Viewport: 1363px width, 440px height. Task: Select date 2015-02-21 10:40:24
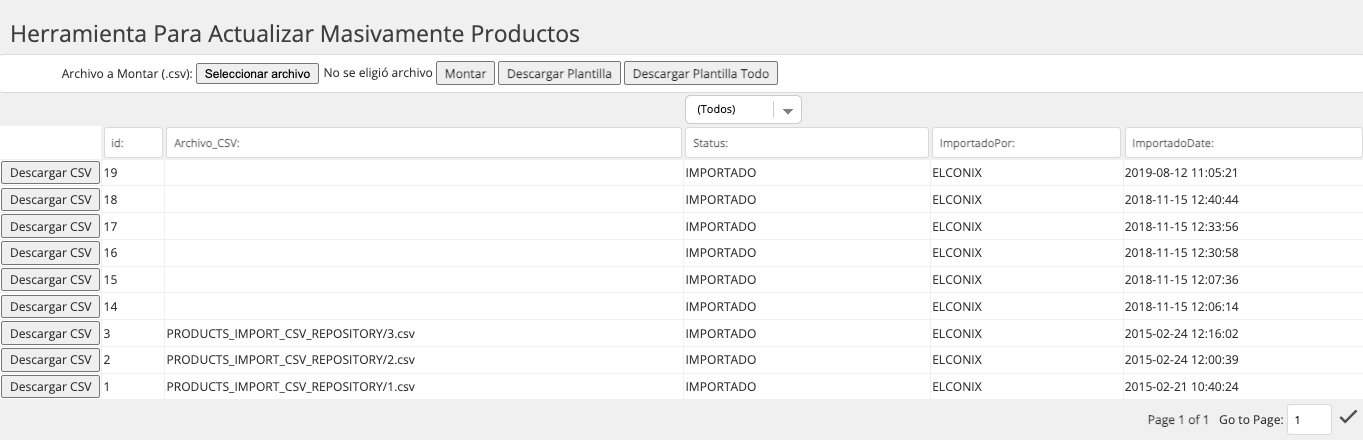[x=1182, y=386]
